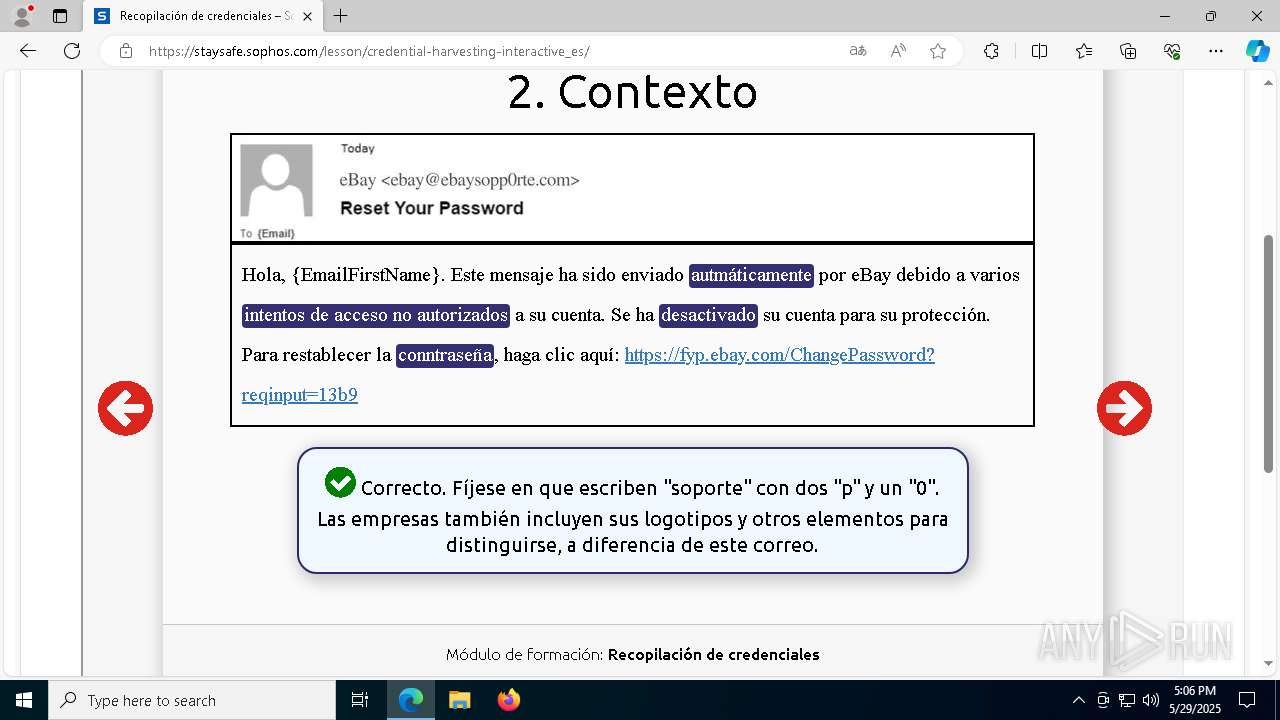Toggle Split screen icon
The width and height of the screenshot is (1280, 720).
1039,51
